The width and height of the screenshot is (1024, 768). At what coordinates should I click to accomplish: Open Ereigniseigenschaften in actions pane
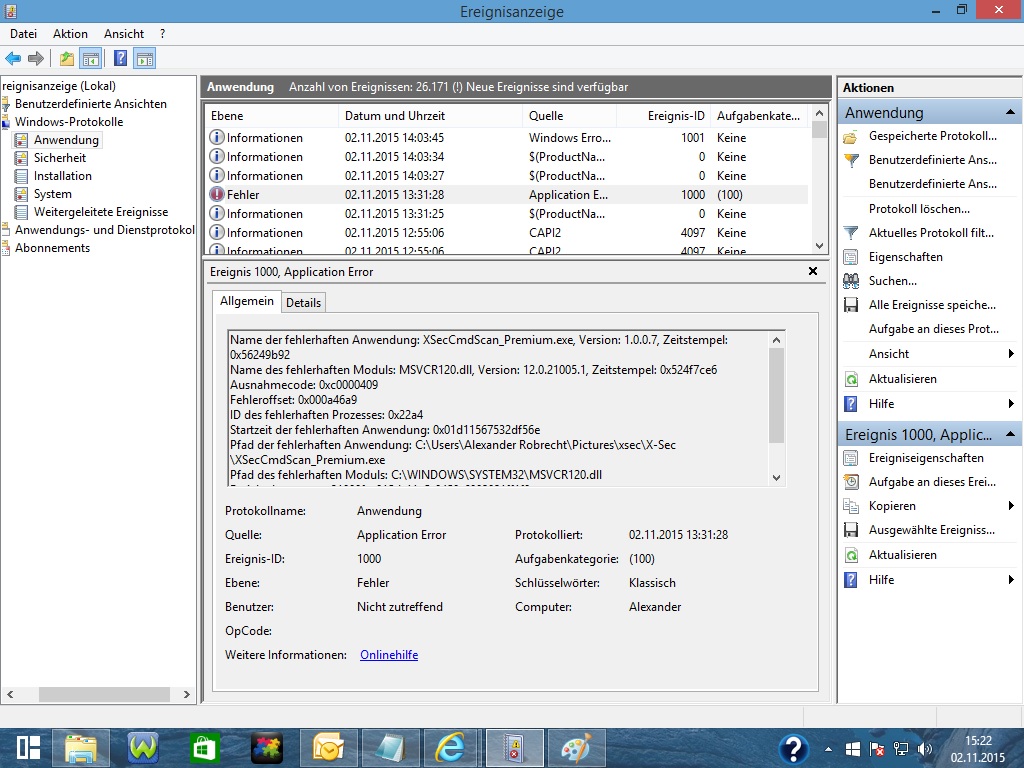(x=925, y=458)
